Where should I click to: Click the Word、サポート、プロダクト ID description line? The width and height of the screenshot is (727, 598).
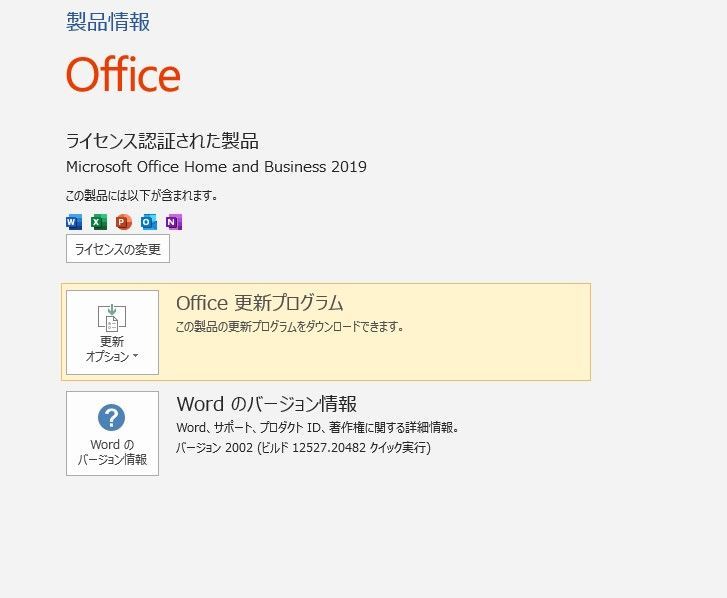point(317,428)
